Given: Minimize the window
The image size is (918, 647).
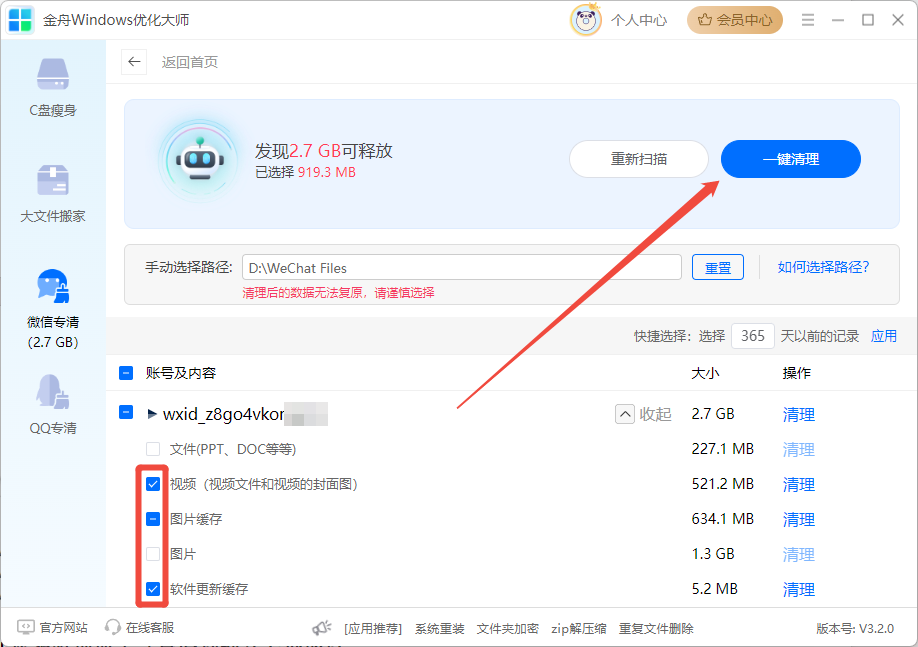Looking at the screenshot, I should pyautogui.click(x=838, y=20).
